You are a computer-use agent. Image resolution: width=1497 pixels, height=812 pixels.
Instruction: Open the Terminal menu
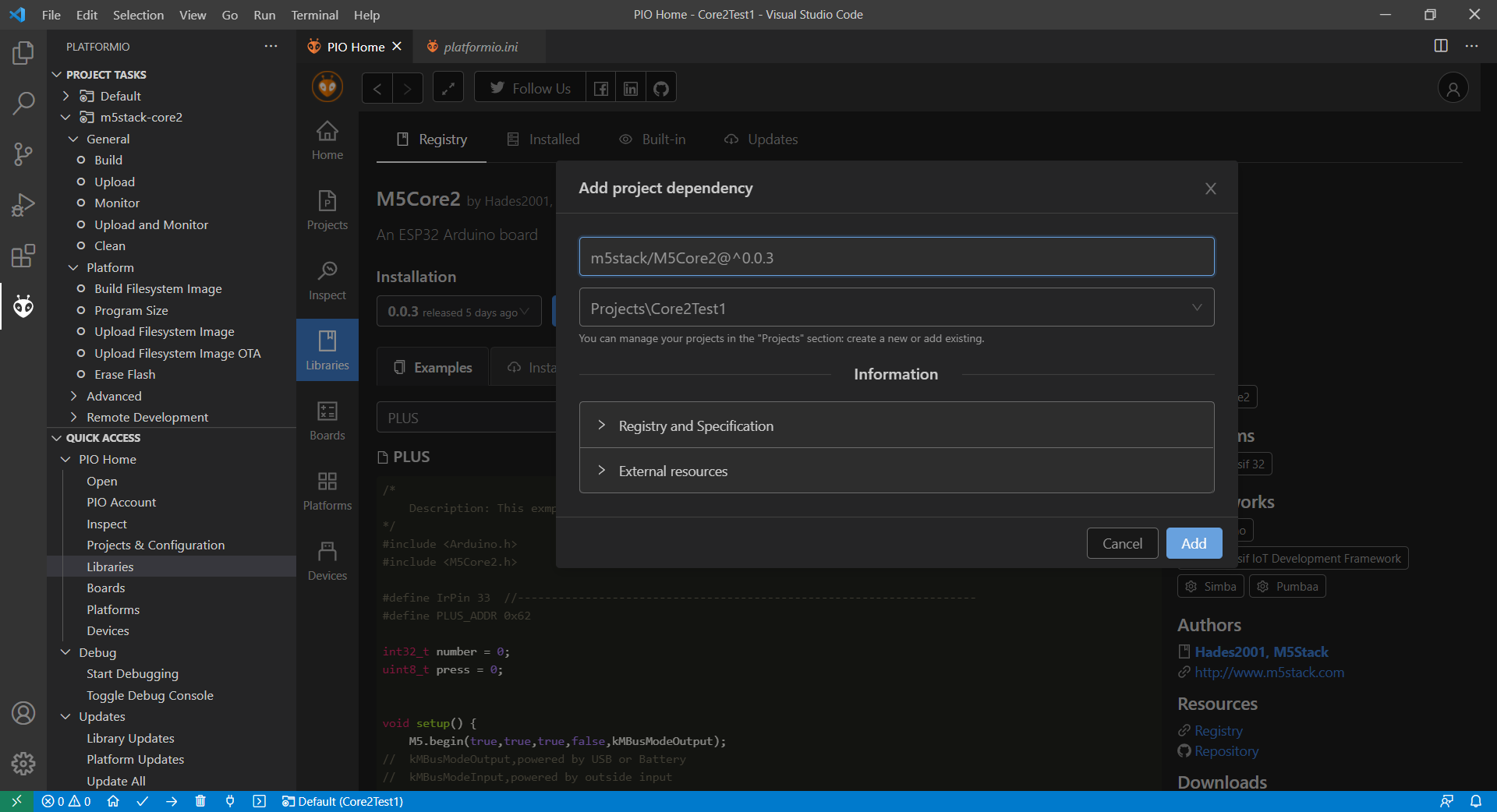313,15
